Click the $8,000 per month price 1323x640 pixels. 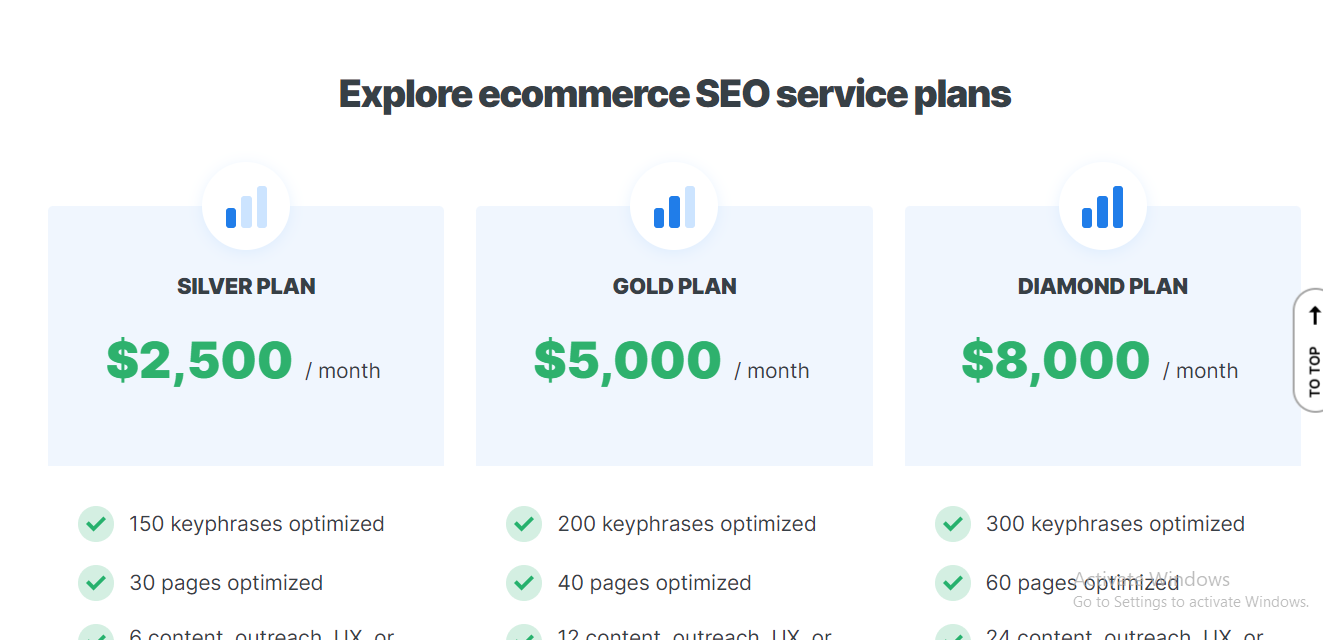(x=1056, y=361)
